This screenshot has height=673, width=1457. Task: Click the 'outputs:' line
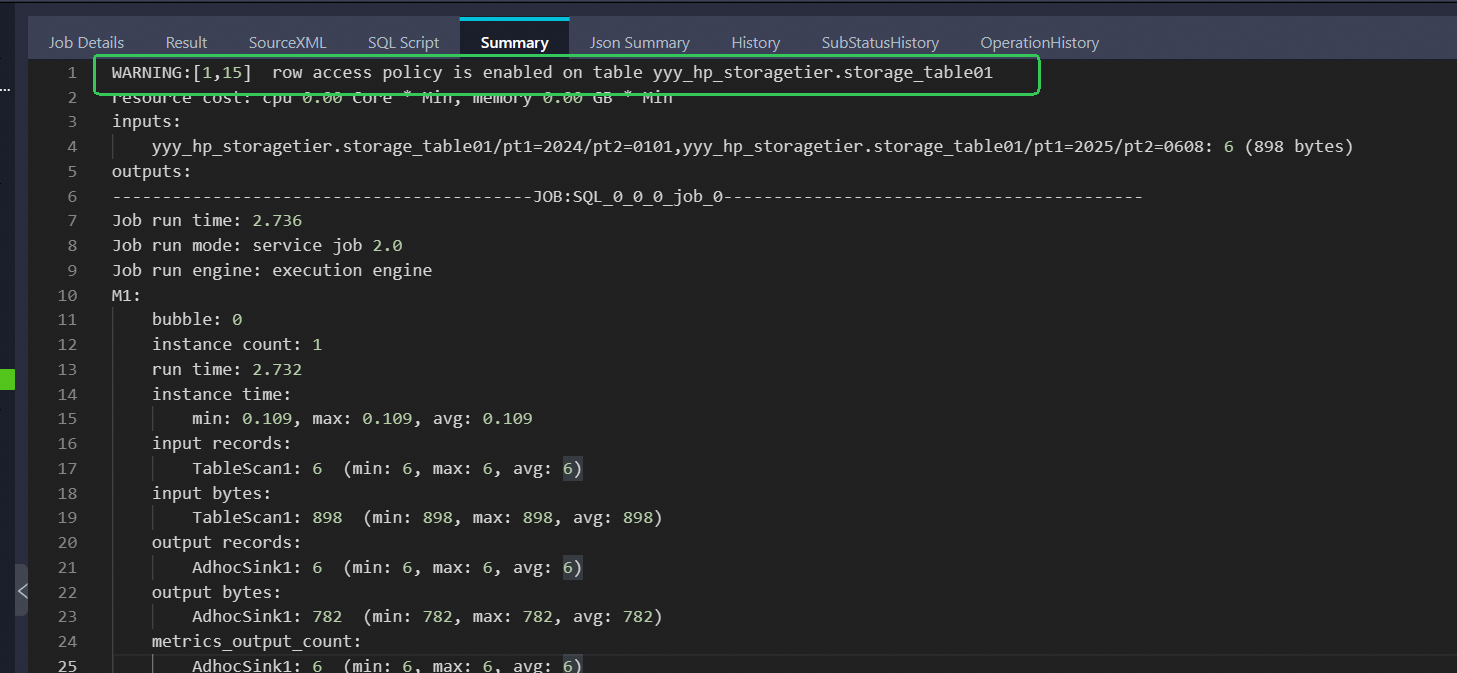tap(151, 172)
